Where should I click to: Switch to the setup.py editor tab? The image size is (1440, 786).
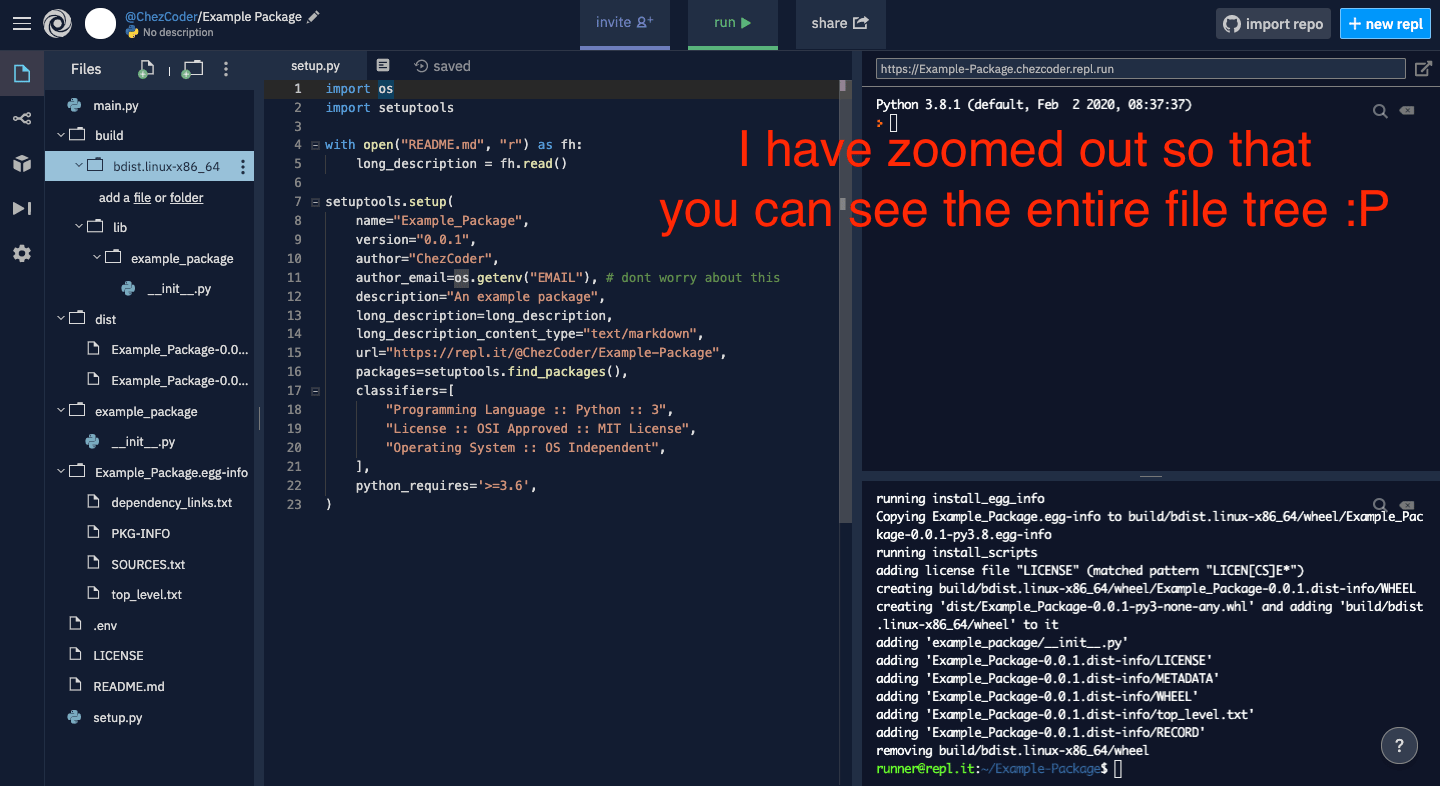(315, 66)
